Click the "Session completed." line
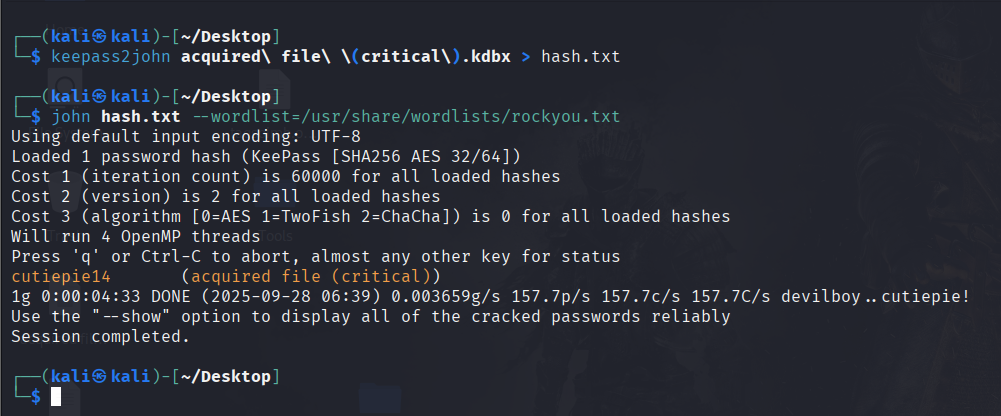The height and width of the screenshot is (416, 1001). pos(100,337)
